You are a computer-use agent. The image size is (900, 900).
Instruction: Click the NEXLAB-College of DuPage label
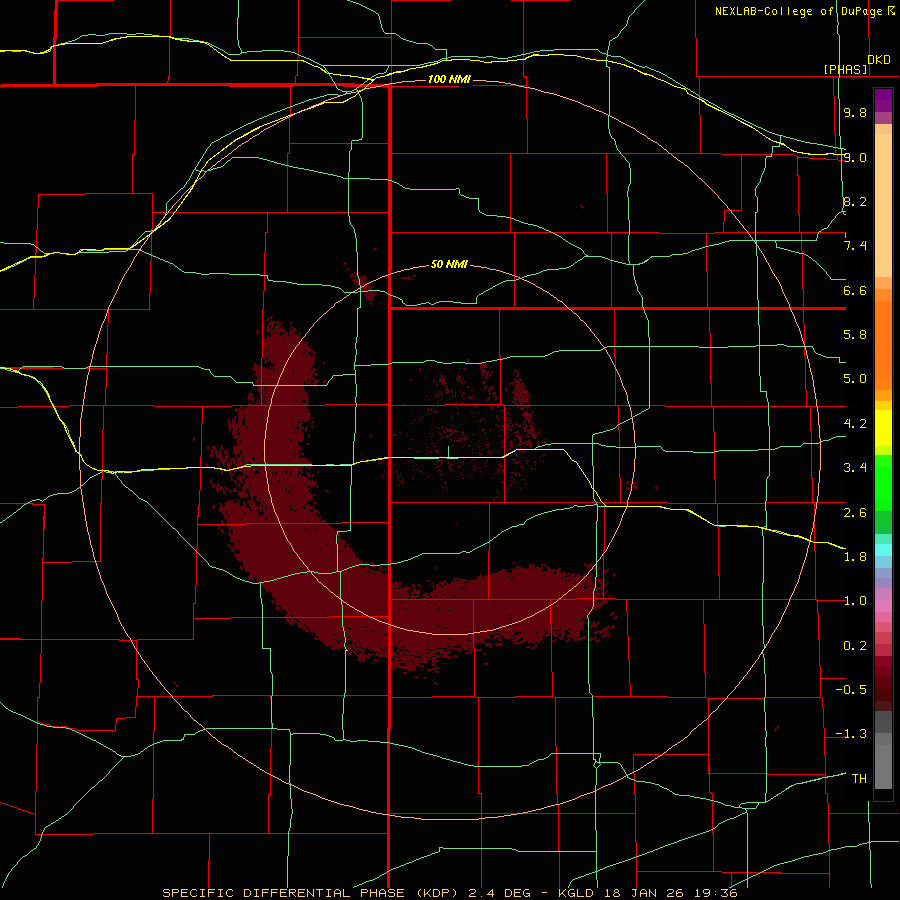pyautogui.click(x=799, y=11)
